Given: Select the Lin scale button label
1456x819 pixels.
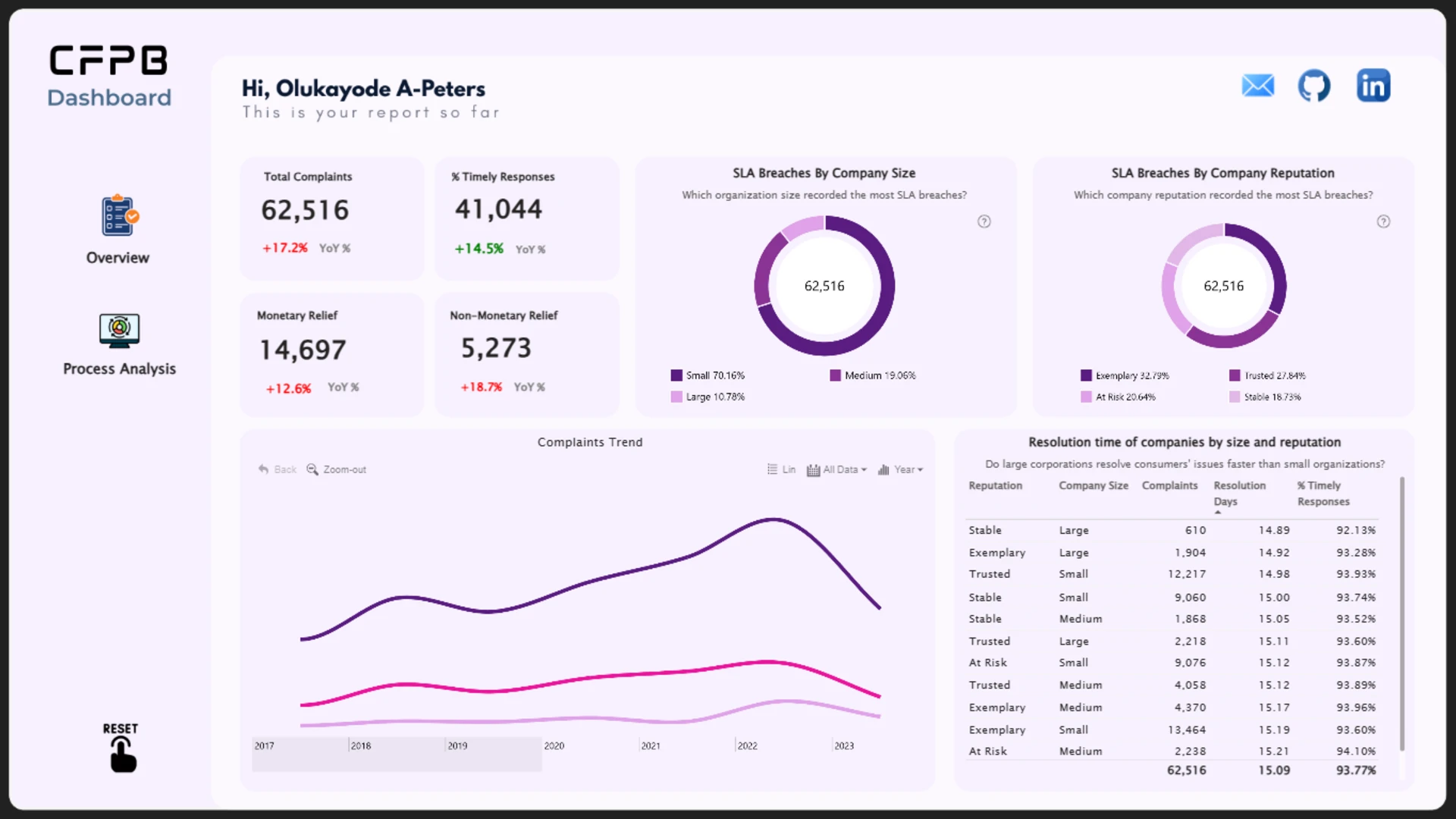Looking at the screenshot, I should 789,469.
